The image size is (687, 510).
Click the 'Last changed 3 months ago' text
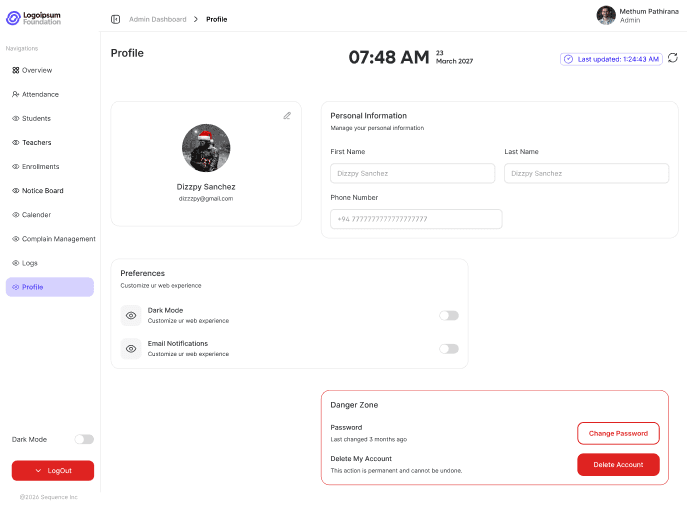(x=368, y=439)
